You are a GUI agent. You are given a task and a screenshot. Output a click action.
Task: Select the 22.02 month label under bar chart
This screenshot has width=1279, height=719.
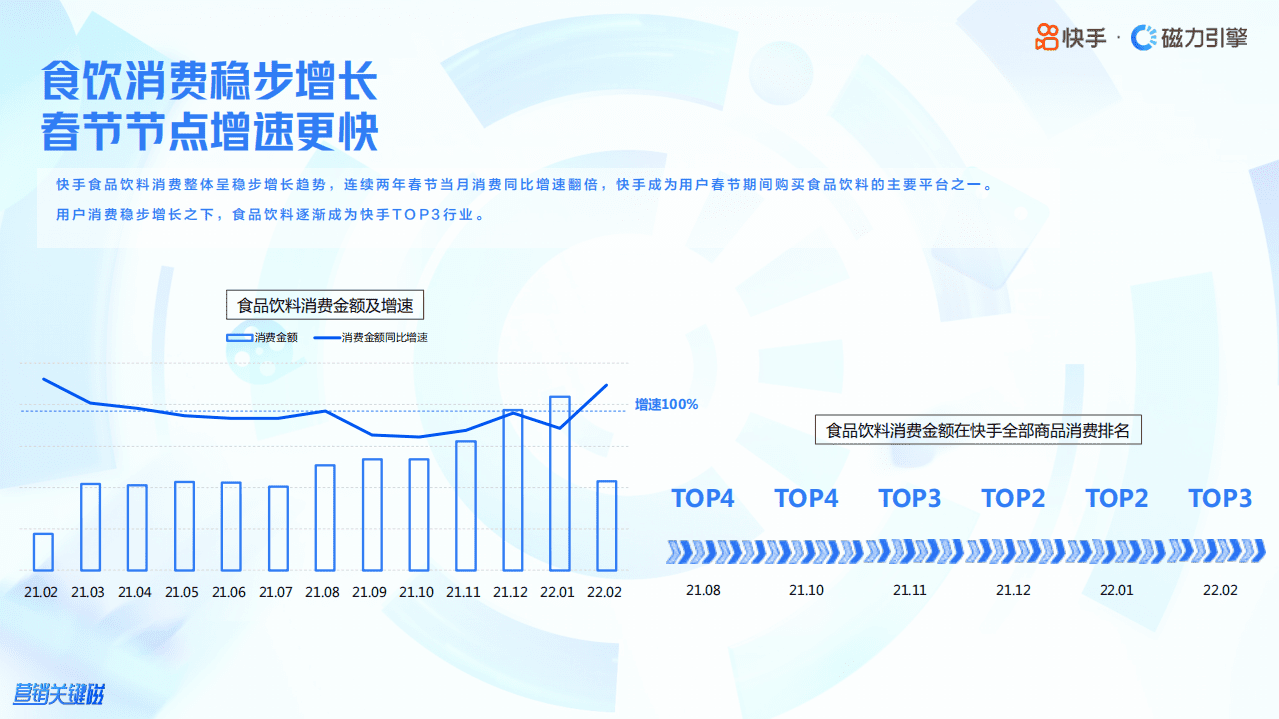(x=606, y=591)
